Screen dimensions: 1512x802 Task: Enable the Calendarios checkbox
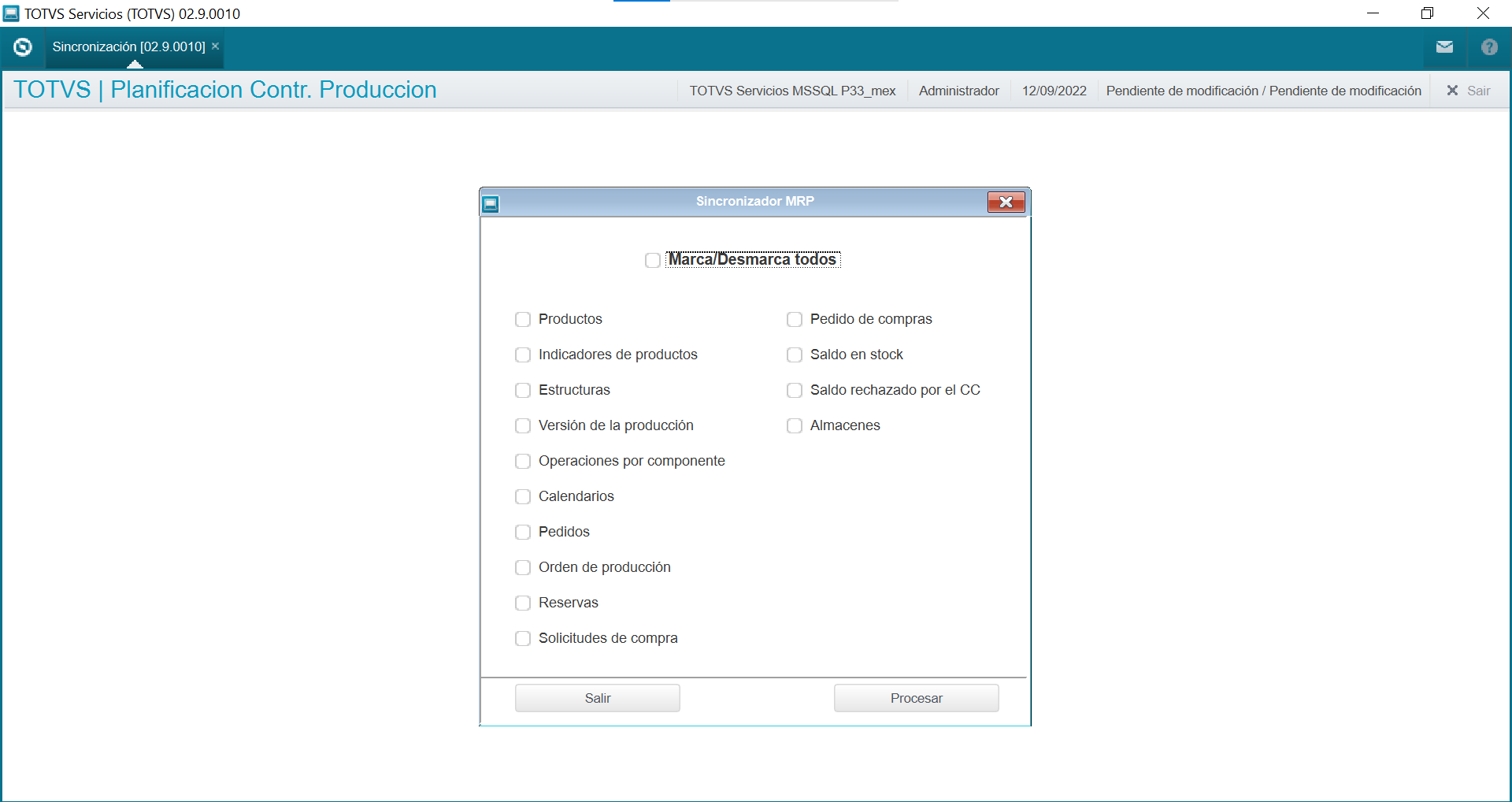(523, 496)
